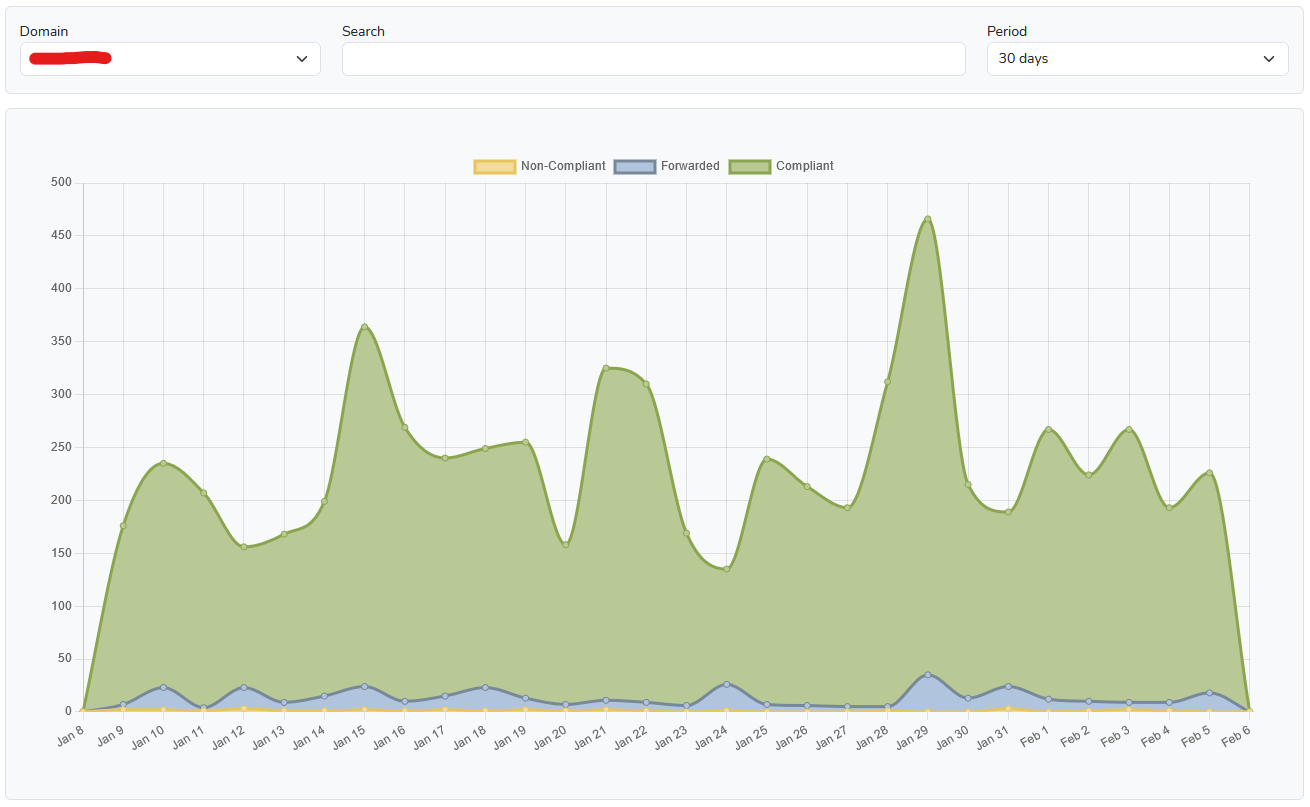
Task: Click the blue Forwarded legend swatch
Action: pos(634,166)
